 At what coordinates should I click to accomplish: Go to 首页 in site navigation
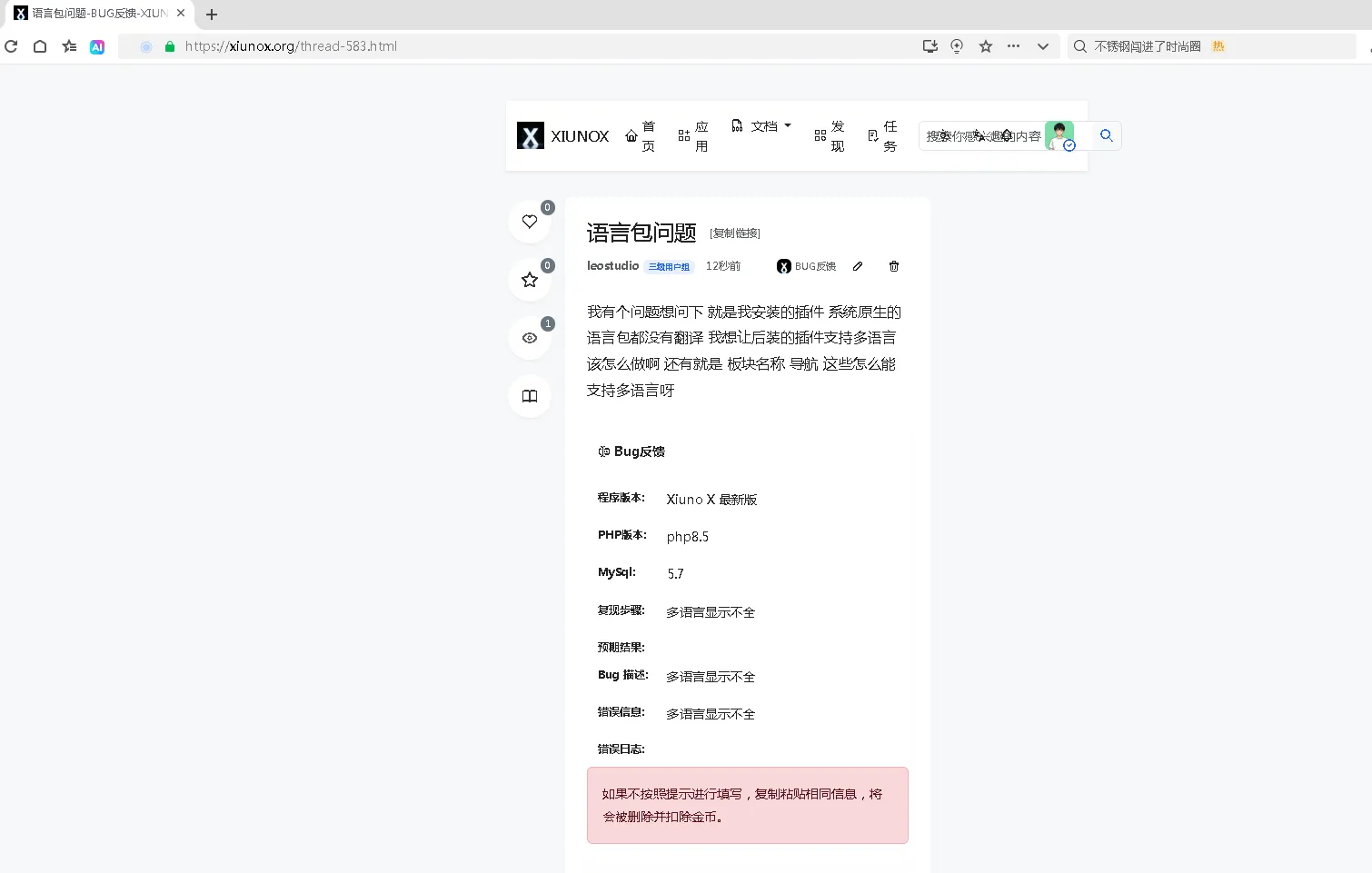(640, 136)
